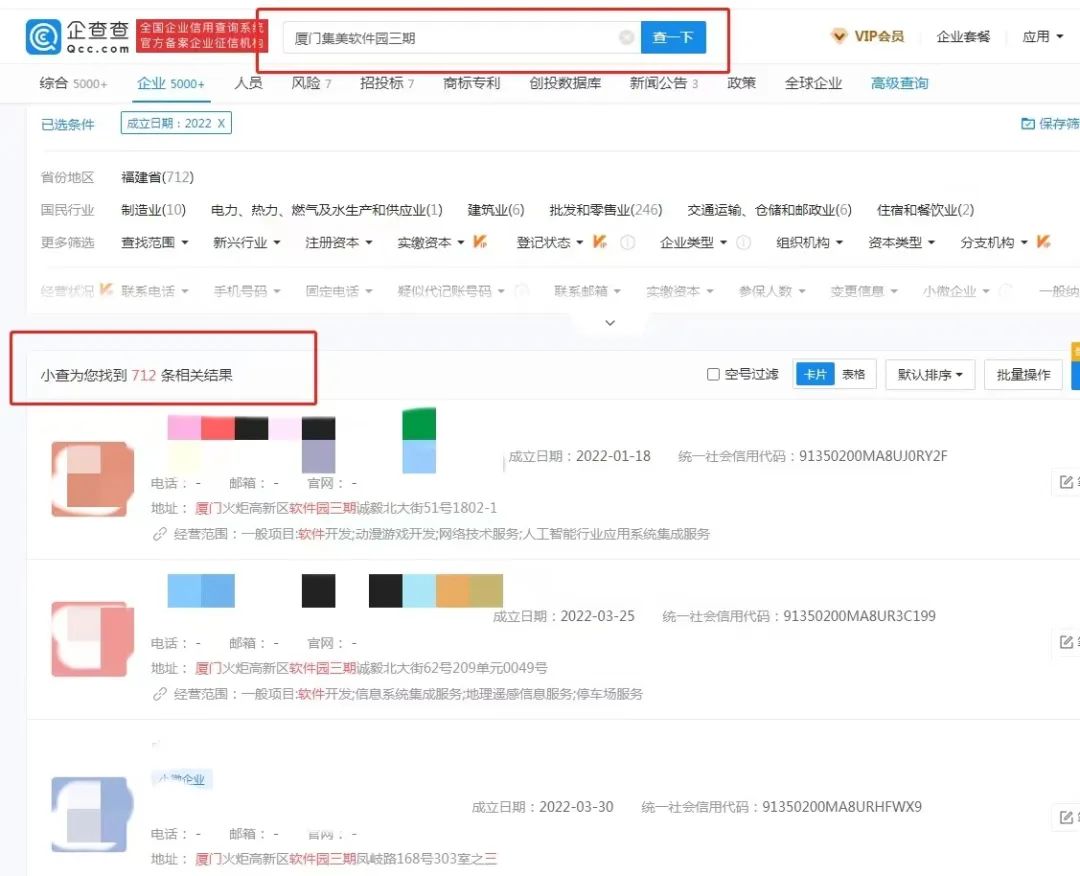Open the 企业类型 dropdown
Screen dimensions: 1080x876
click(694, 242)
